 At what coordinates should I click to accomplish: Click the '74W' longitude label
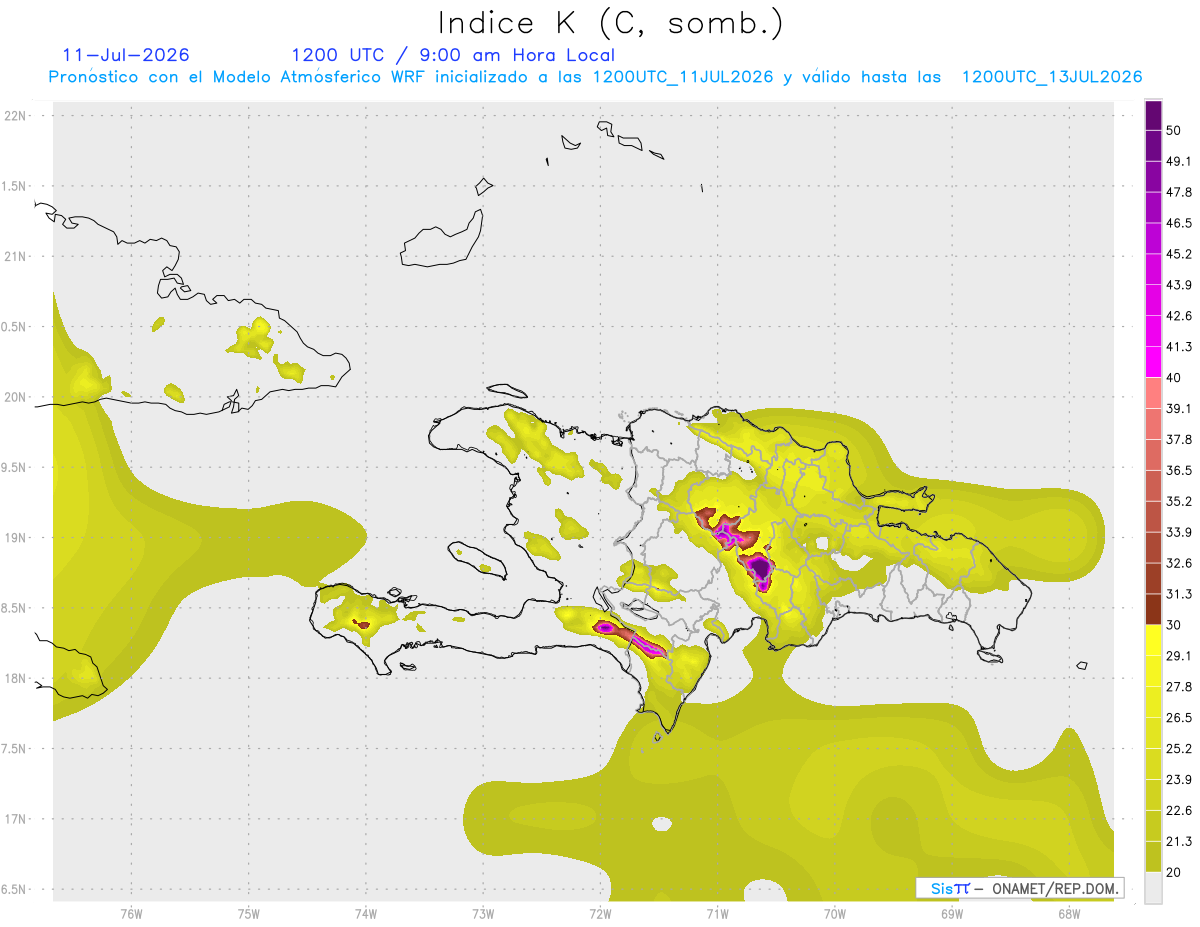(x=366, y=915)
